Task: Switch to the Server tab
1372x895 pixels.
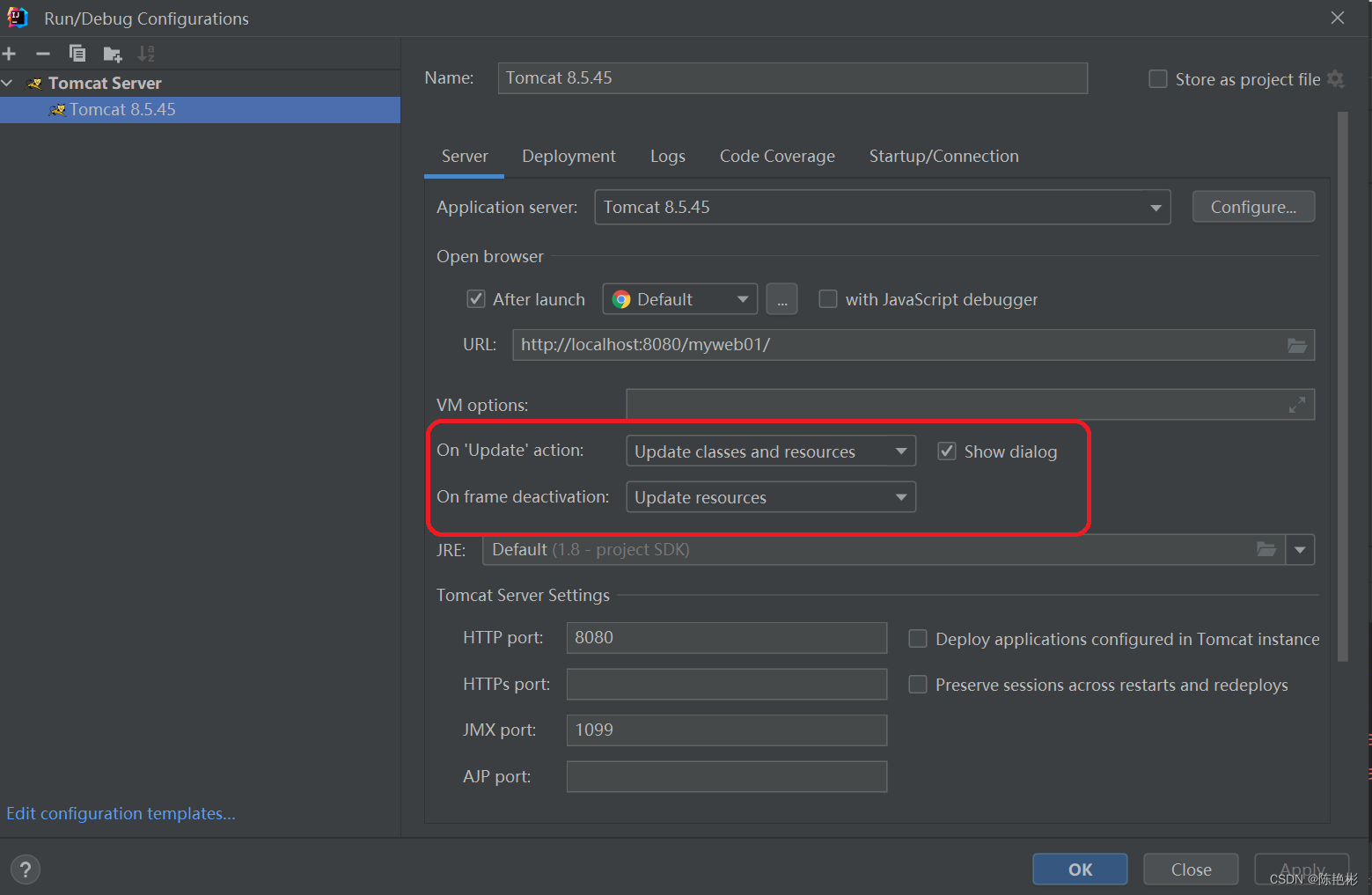Action: (465, 157)
